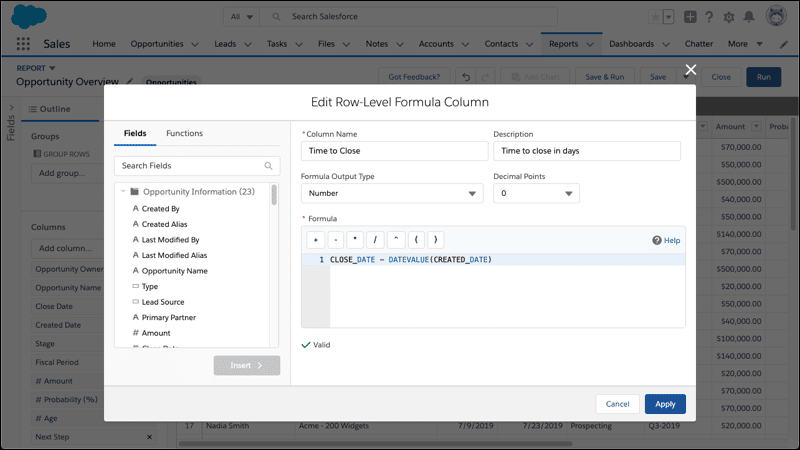Image resolution: width=800 pixels, height=450 pixels.
Task: Click the fields list scrollbar
Action: point(274,195)
